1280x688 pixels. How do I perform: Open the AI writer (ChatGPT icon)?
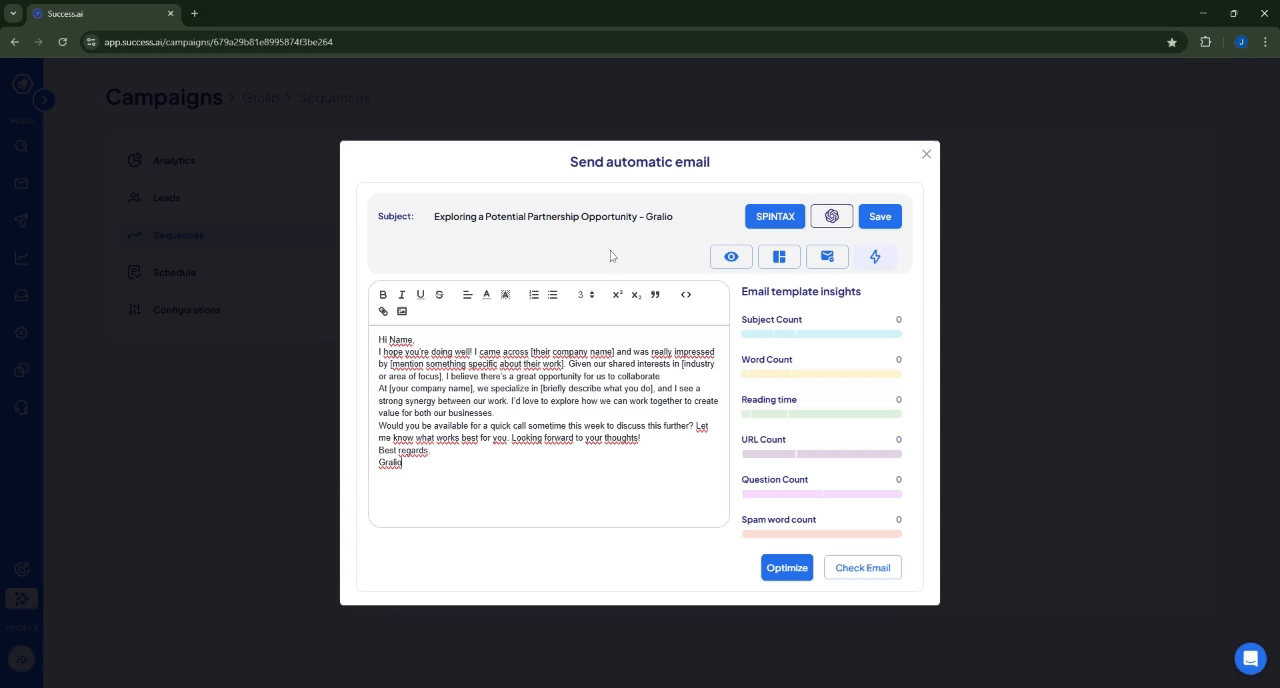pos(832,217)
